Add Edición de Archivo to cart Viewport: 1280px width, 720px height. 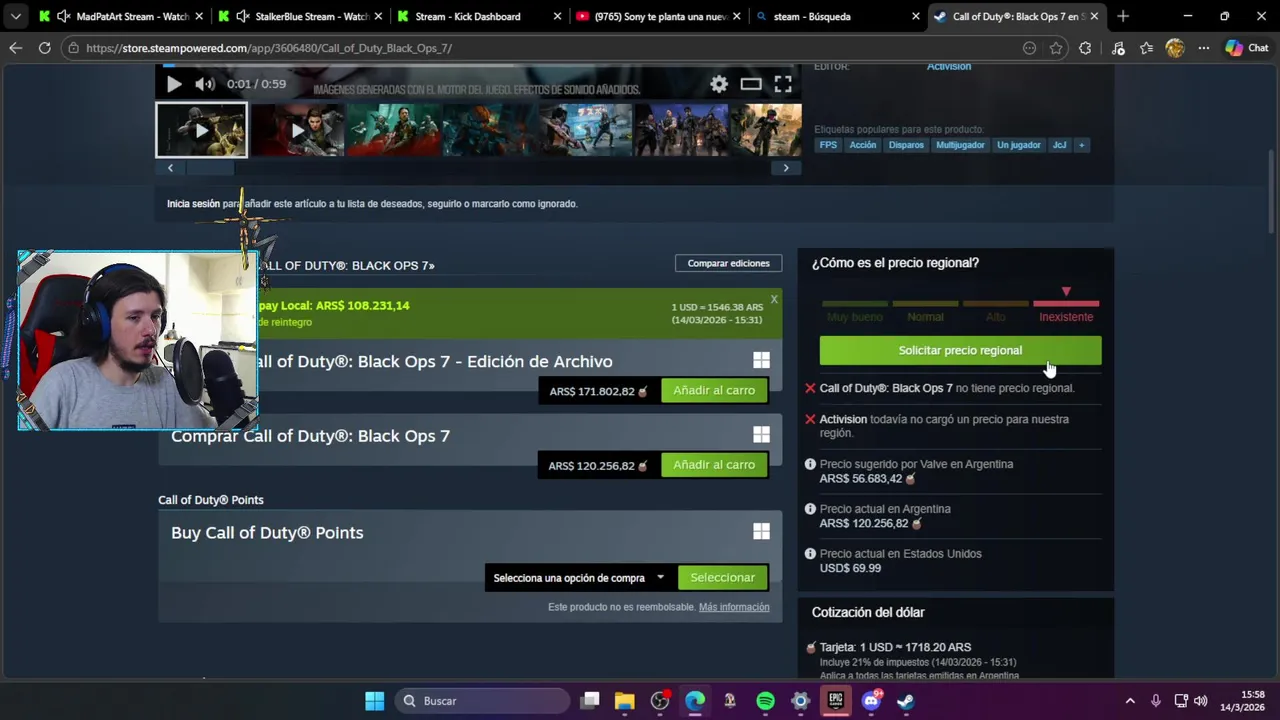pyautogui.click(x=714, y=390)
